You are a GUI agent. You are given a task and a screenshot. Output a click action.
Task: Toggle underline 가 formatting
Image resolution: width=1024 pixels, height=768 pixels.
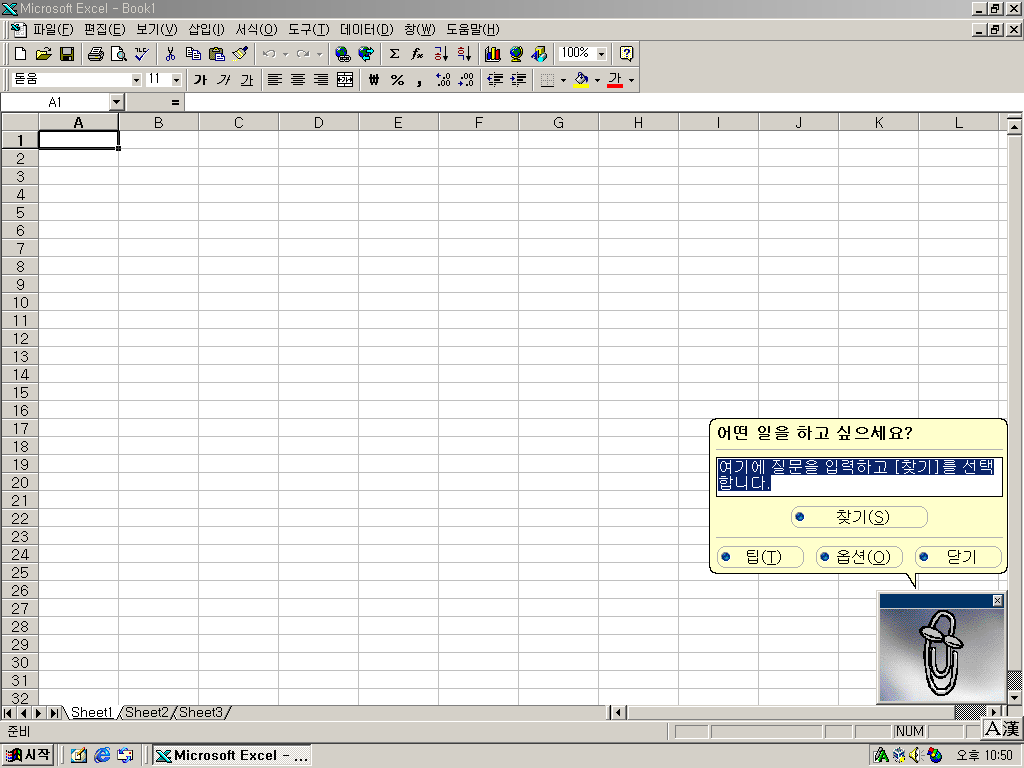[246, 80]
